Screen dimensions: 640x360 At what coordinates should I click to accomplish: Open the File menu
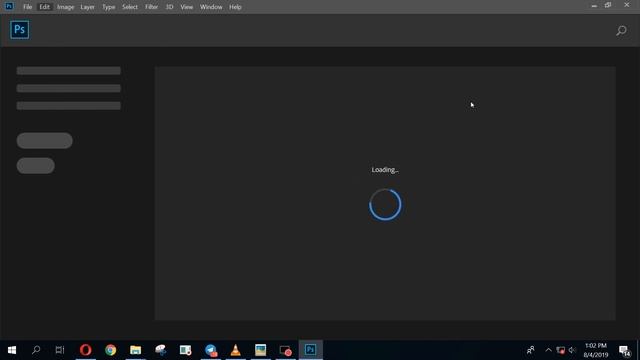pos(27,7)
